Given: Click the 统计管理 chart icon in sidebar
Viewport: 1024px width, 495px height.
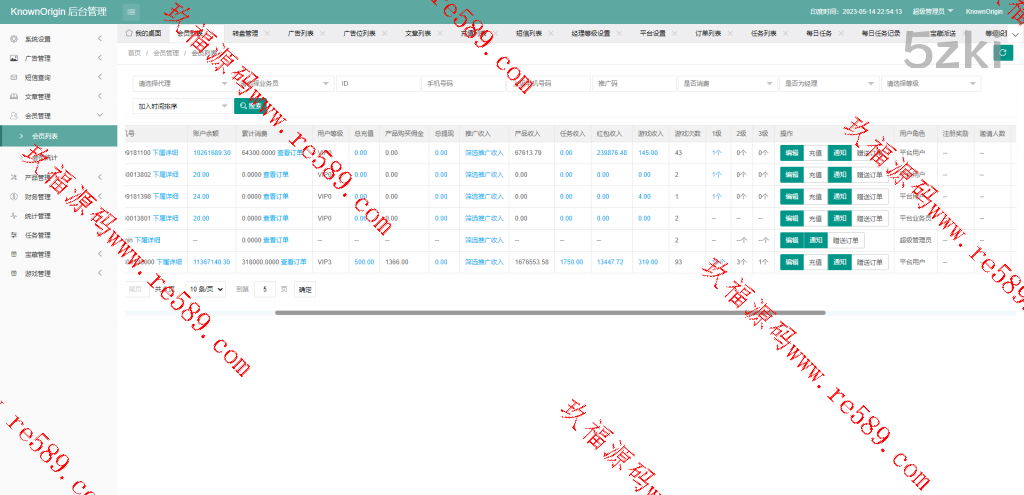Looking at the screenshot, I should point(13,216).
